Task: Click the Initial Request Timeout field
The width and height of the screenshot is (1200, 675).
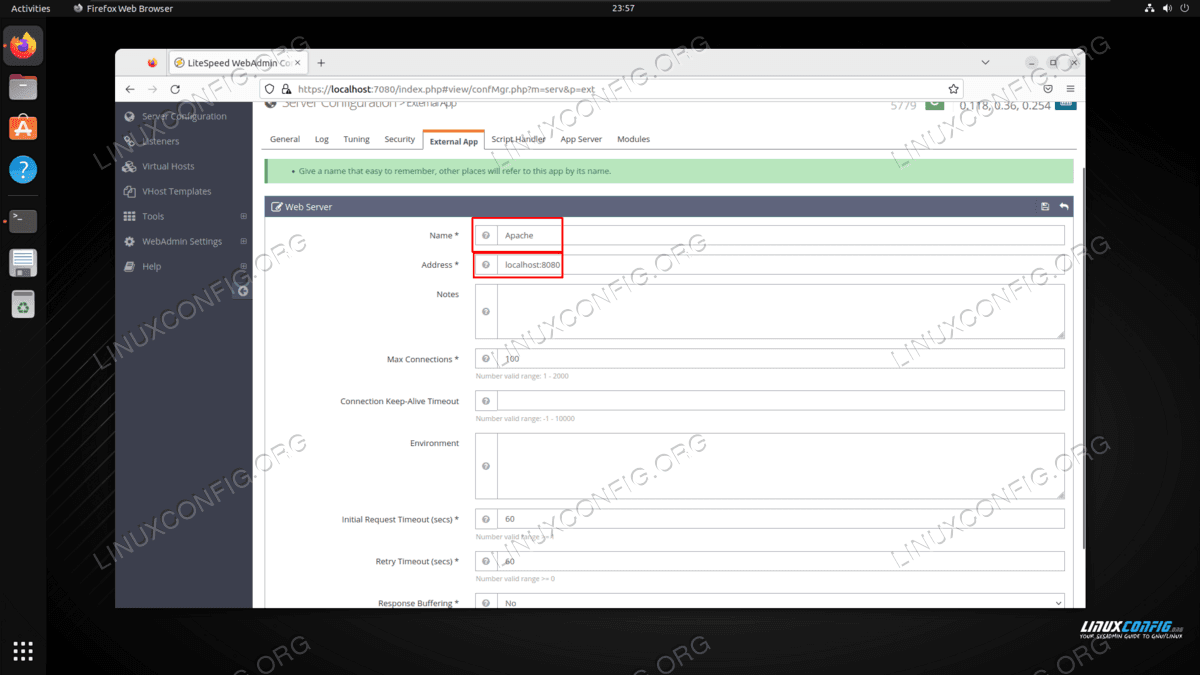Action: (781, 519)
